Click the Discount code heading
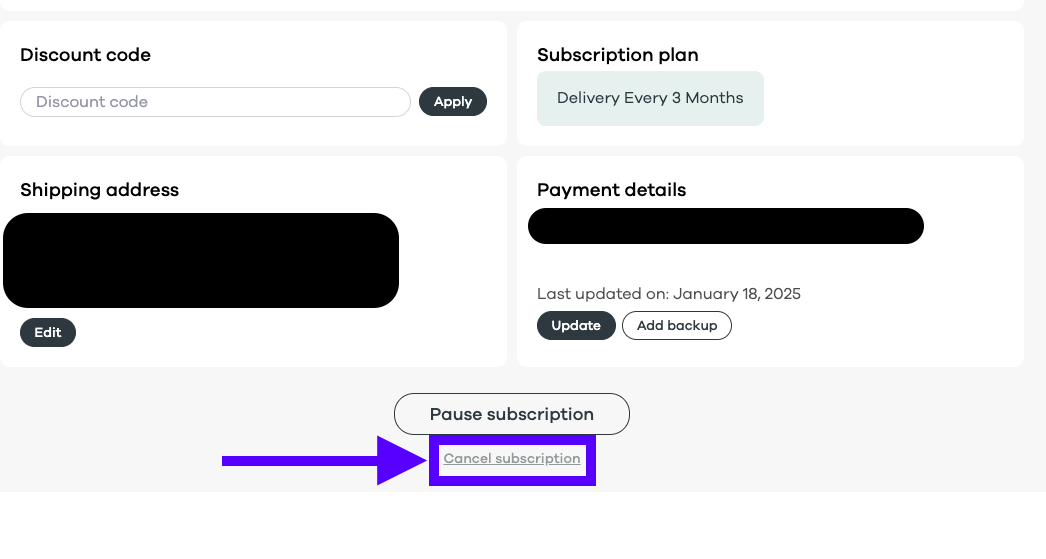This screenshot has width=1046, height=559. click(85, 55)
